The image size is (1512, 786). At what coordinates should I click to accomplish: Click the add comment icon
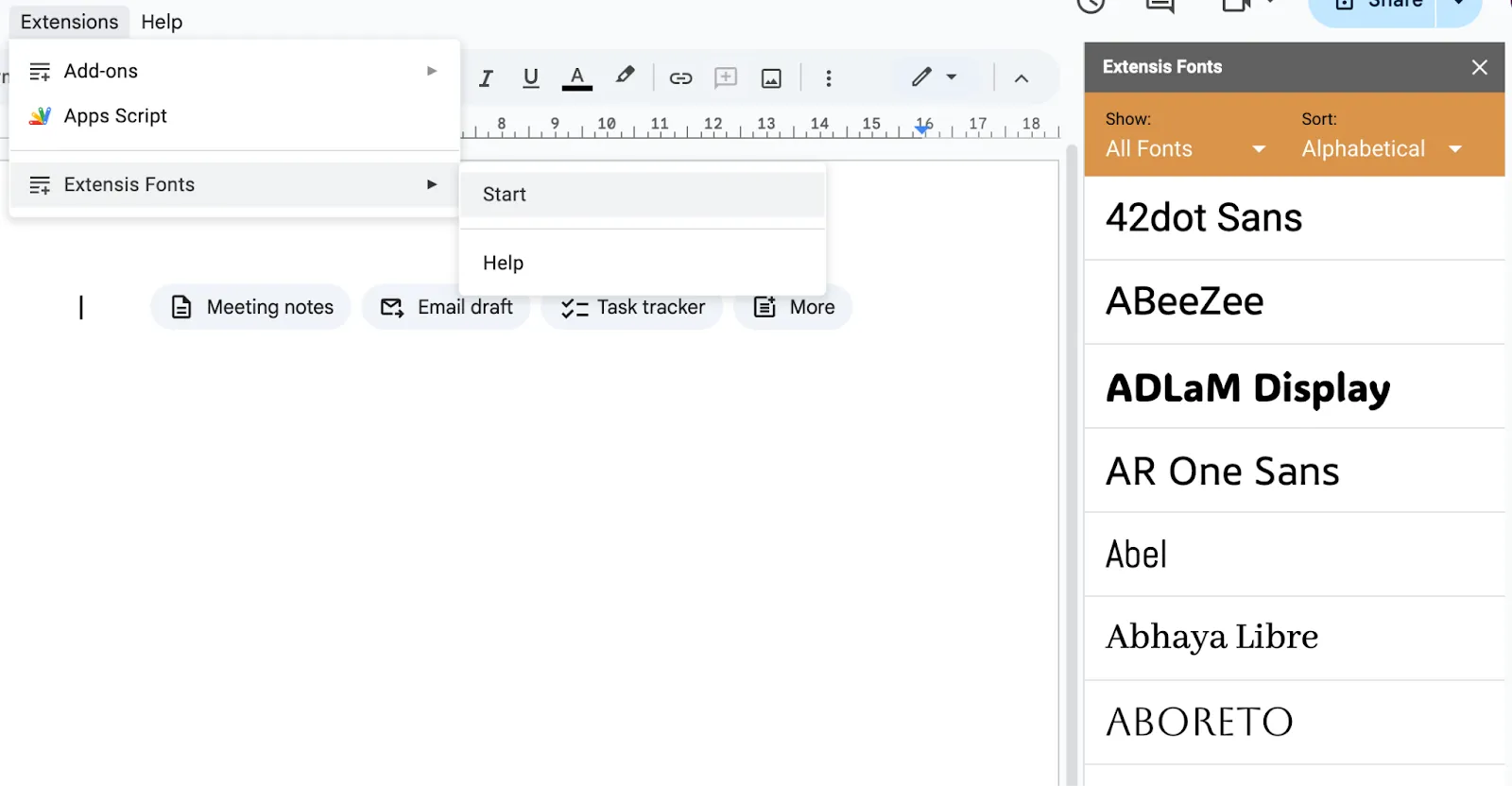pyautogui.click(x=726, y=78)
